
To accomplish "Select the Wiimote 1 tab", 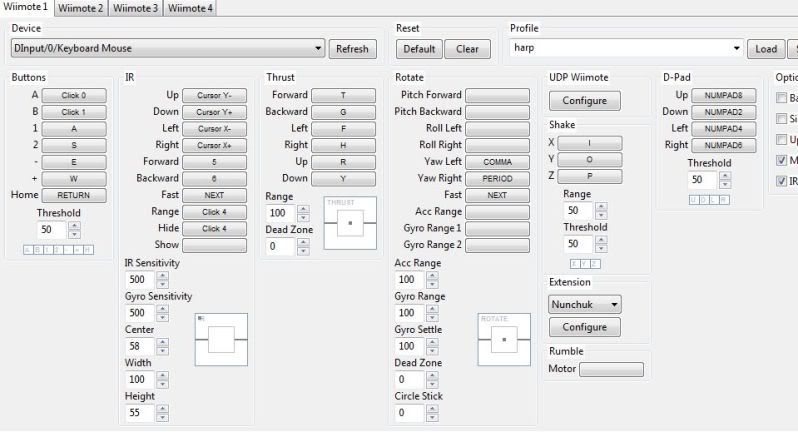I will pos(26,7).
